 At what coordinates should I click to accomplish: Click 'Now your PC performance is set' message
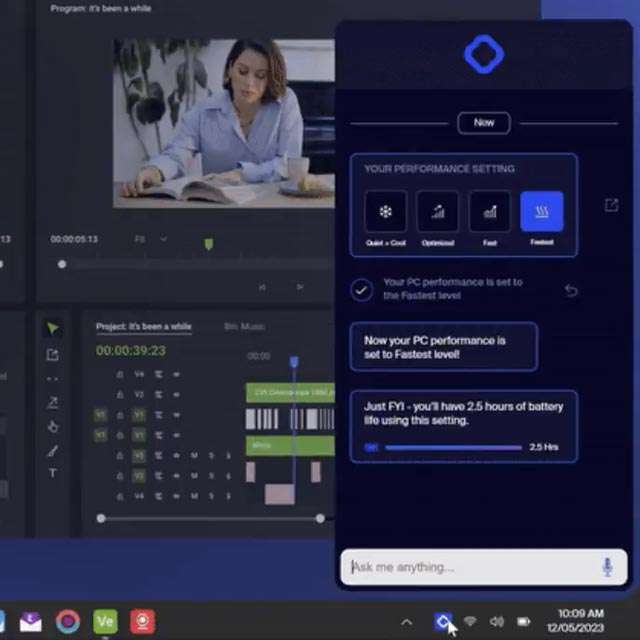coord(444,347)
